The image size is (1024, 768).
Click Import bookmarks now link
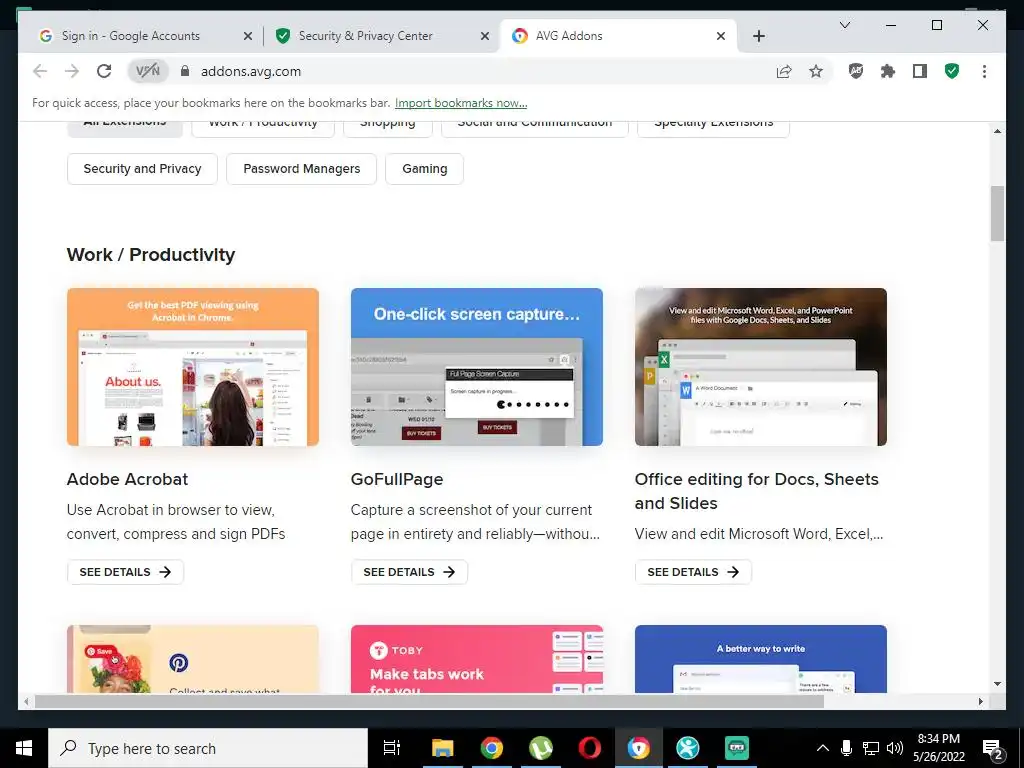pos(461,103)
